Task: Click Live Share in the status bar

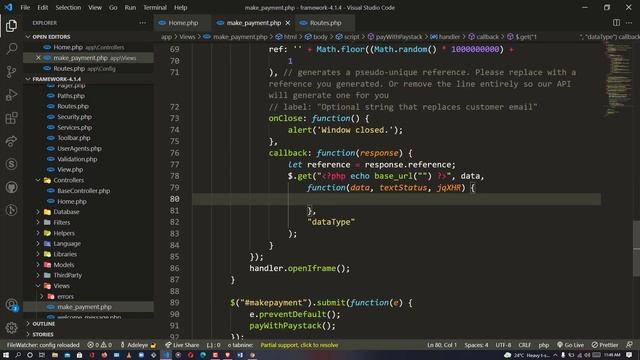Action: [x=182, y=345]
